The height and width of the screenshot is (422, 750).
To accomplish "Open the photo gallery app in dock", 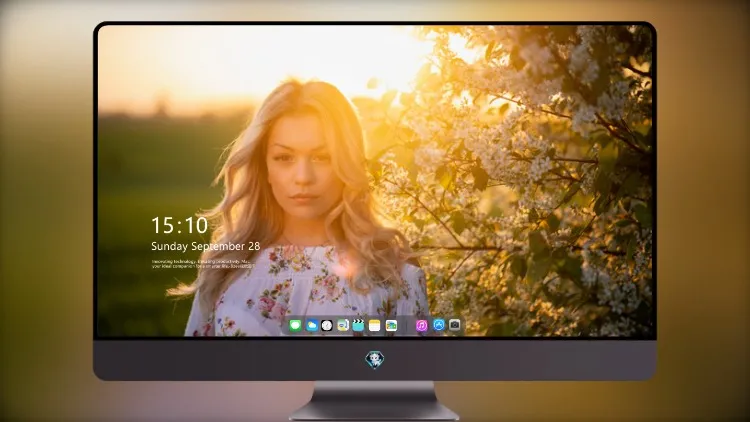I will pyautogui.click(x=391, y=325).
